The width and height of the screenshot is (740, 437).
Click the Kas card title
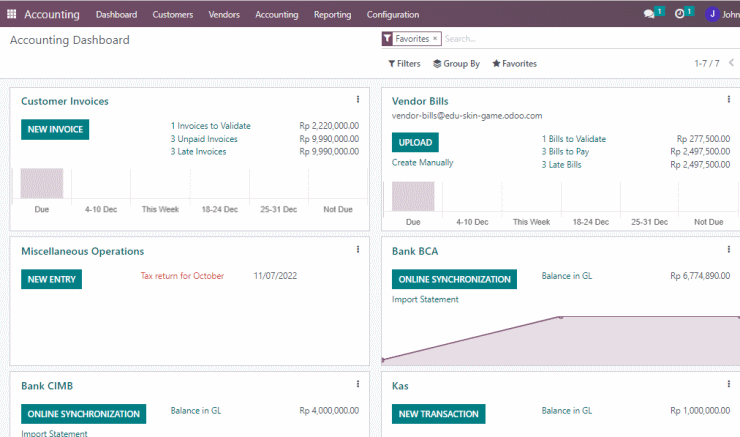[x=400, y=386]
